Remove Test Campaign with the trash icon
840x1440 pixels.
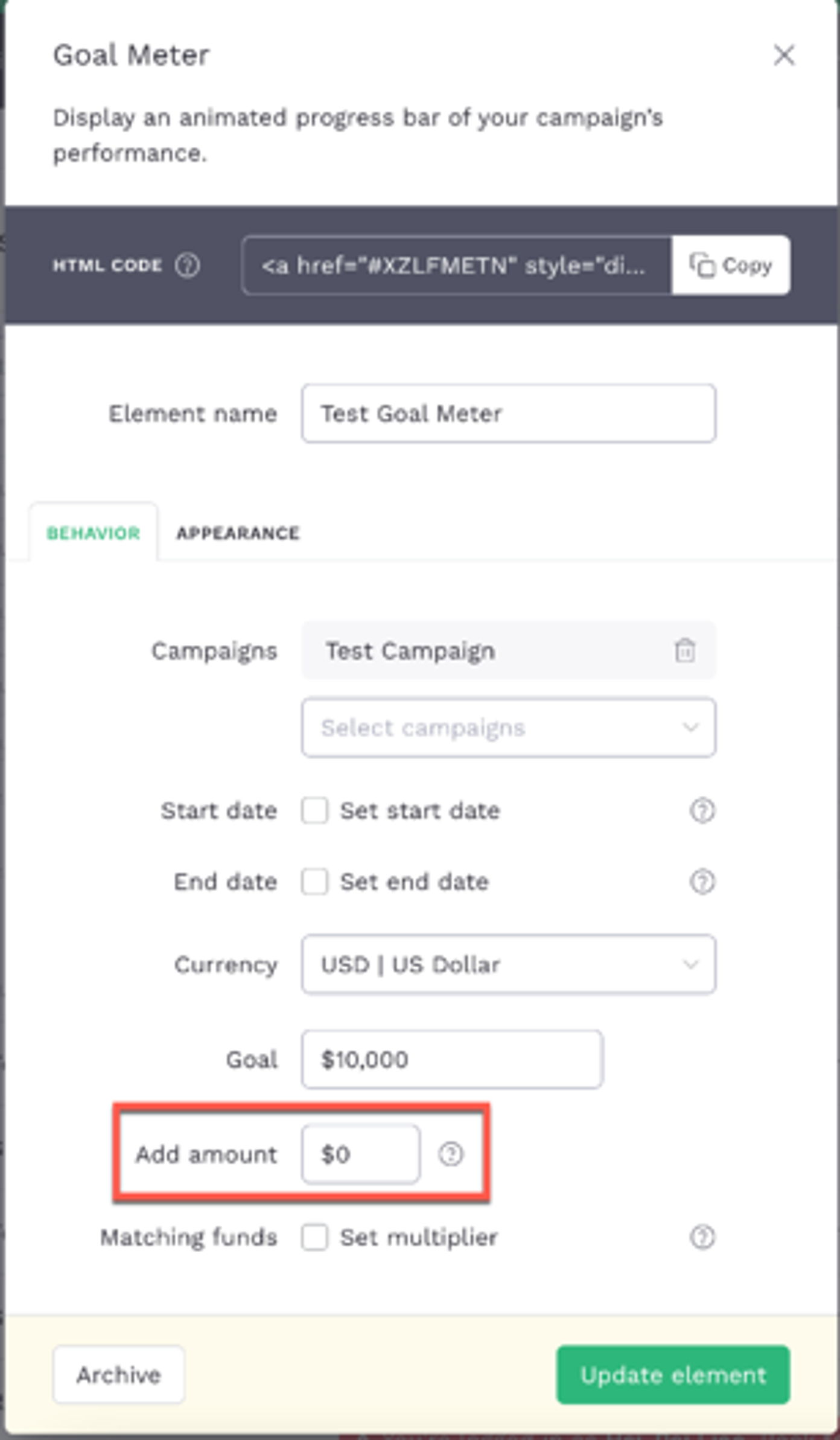pos(685,650)
